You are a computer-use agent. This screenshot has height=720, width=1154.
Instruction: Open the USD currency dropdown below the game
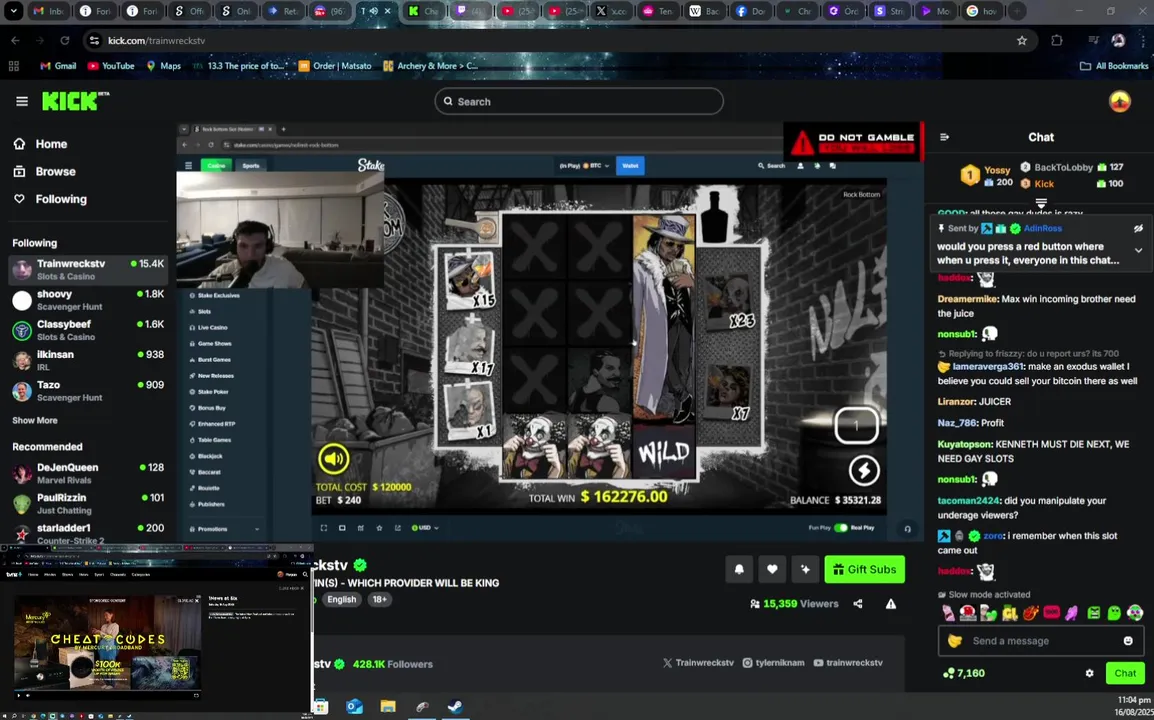click(425, 528)
